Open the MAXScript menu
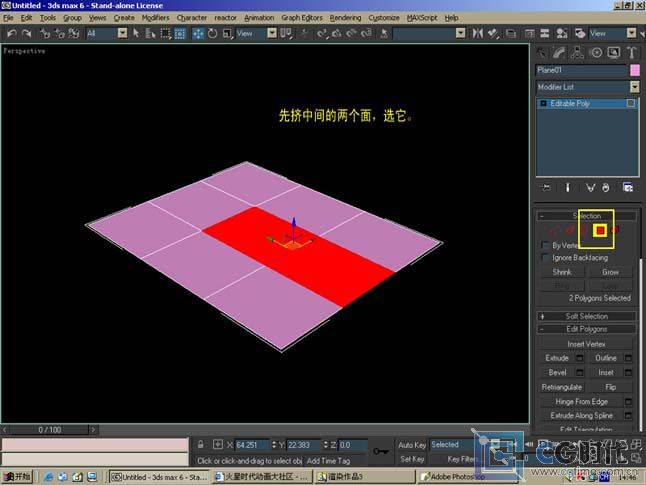Viewport: 646px width, 485px height. pyautogui.click(x=422, y=18)
